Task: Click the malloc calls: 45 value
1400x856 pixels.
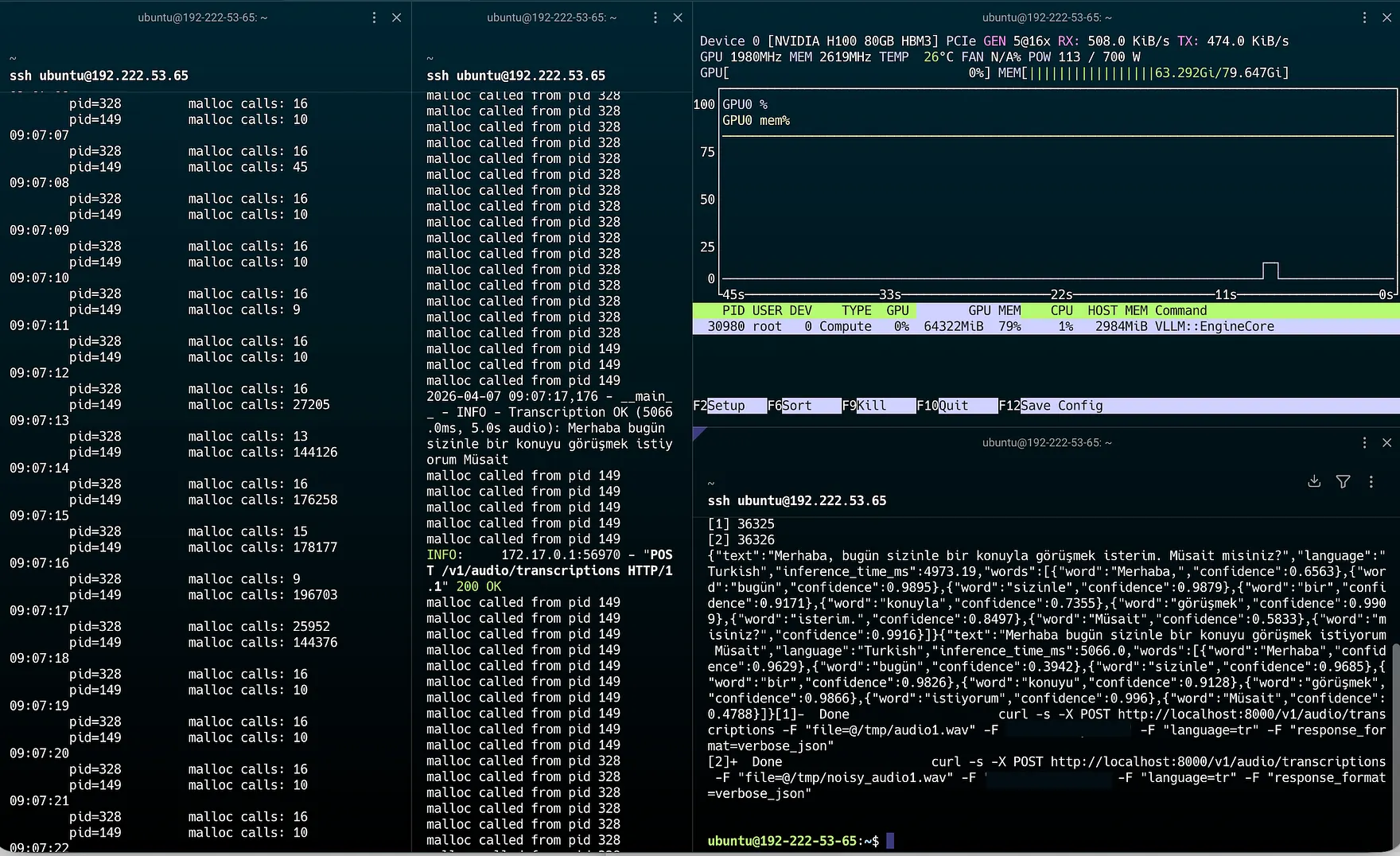Action: tap(300, 167)
